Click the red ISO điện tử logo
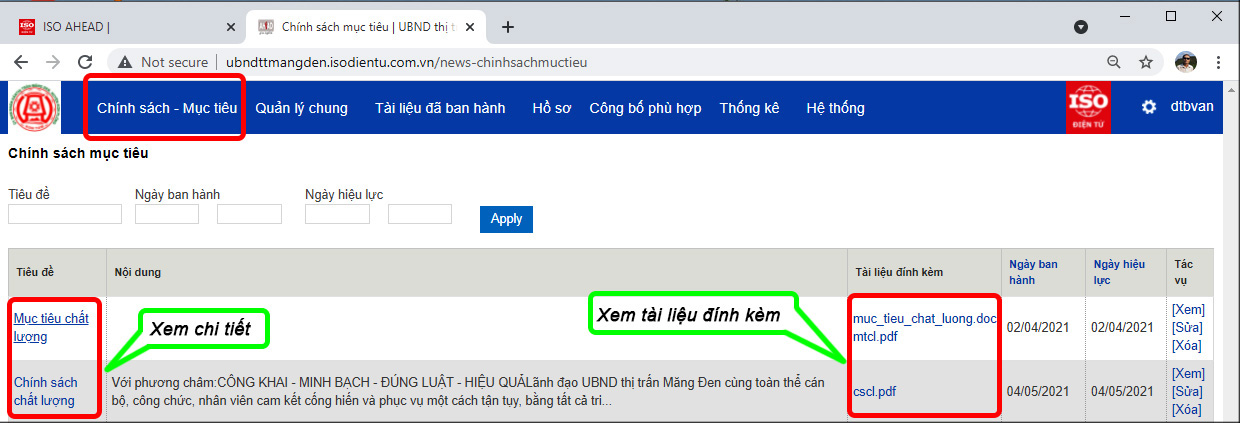The image size is (1240, 423). tap(1088, 108)
